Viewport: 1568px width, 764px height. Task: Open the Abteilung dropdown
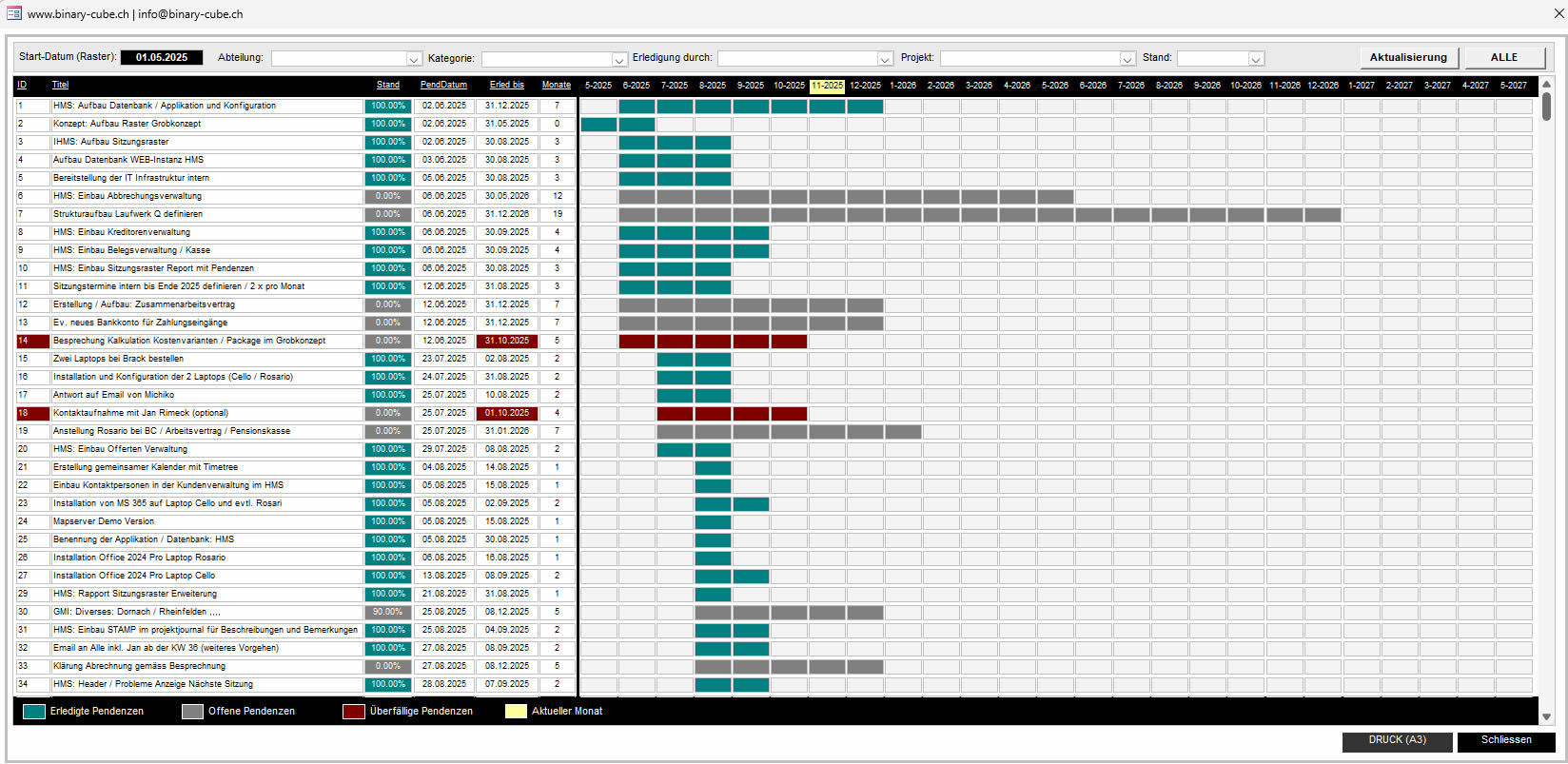414,59
